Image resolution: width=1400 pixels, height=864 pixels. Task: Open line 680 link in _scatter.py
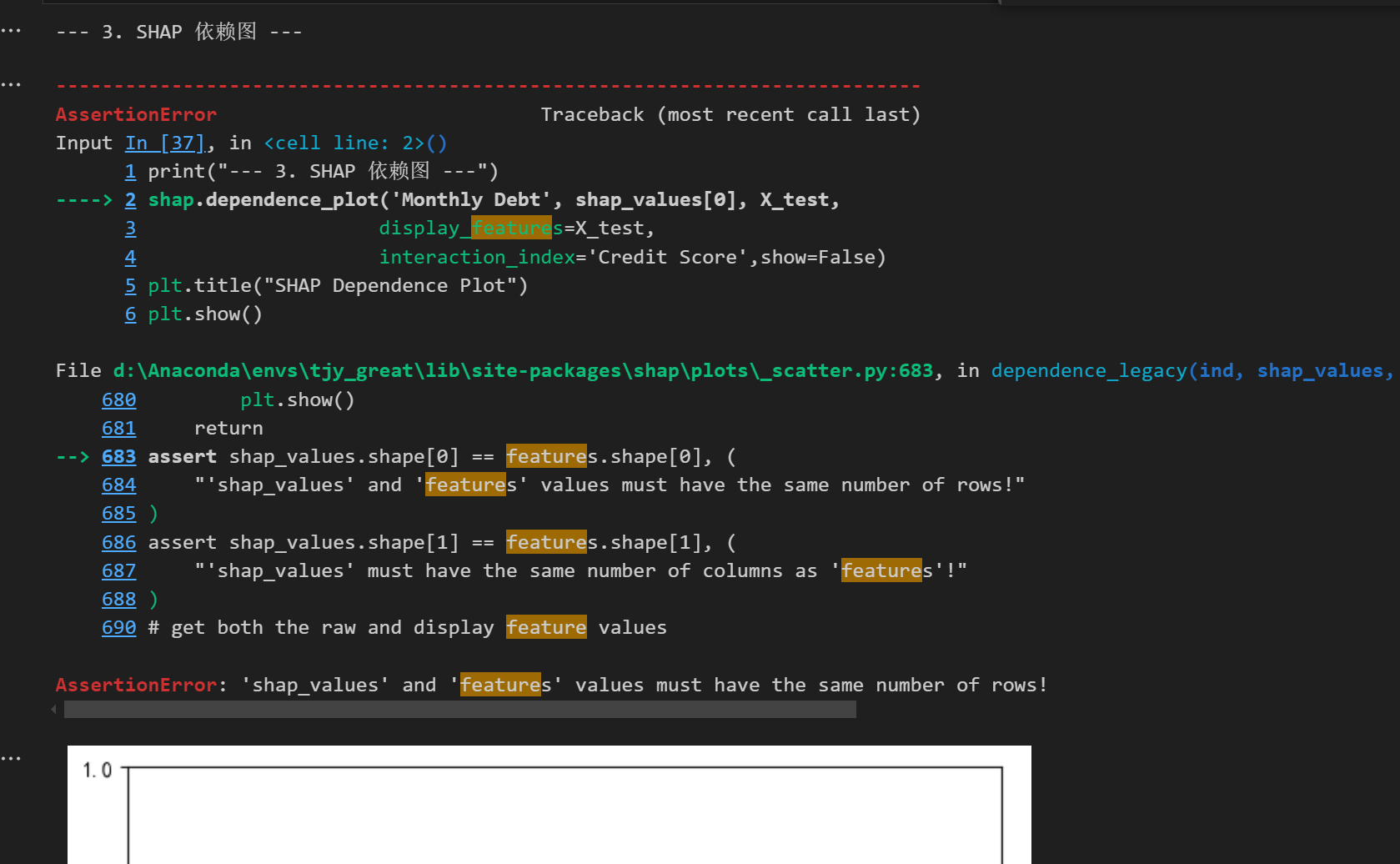point(119,400)
